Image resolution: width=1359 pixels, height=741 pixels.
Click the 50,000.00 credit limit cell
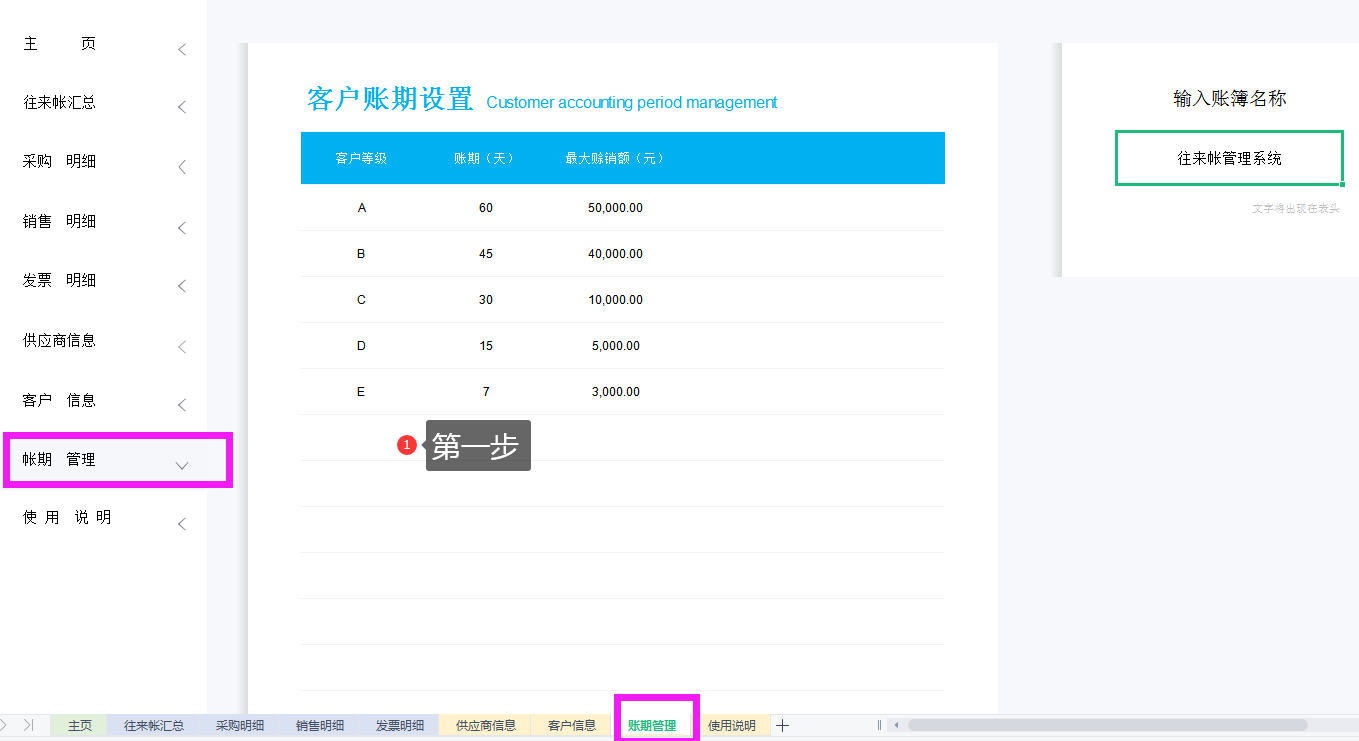coord(615,207)
